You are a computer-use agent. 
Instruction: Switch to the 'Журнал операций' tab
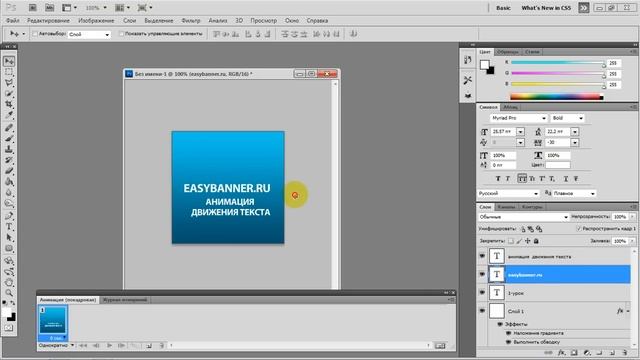click(x=124, y=300)
